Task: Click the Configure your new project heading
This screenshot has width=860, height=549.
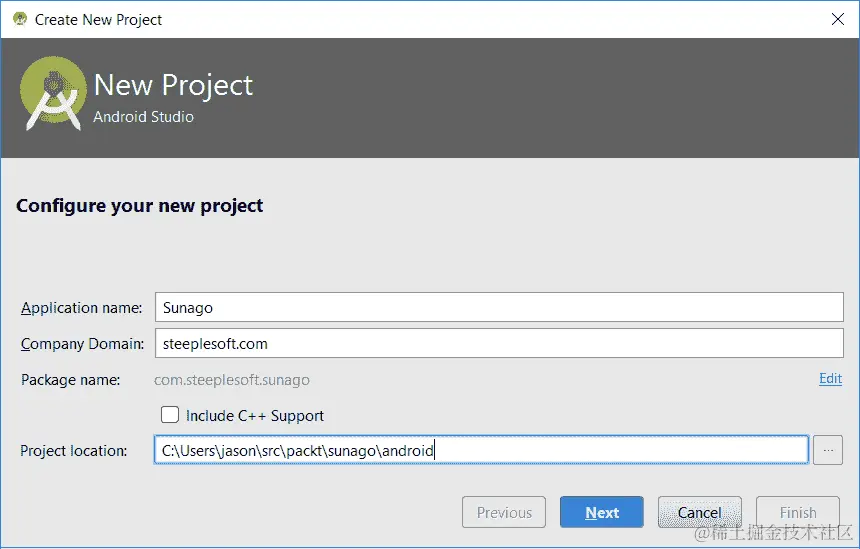Action: click(x=139, y=206)
